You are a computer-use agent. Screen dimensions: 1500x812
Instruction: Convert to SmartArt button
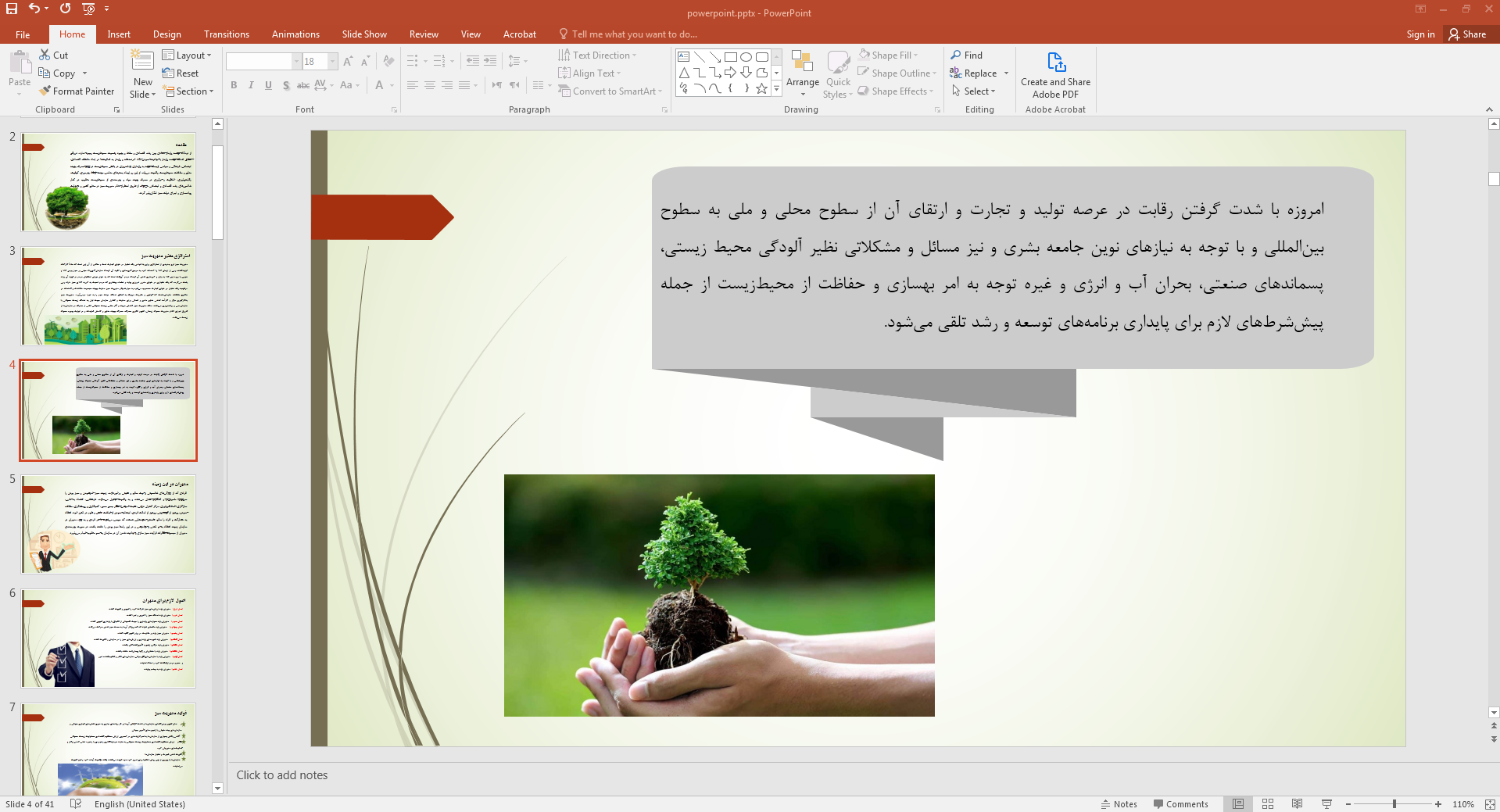pyautogui.click(x=610, y=91)
